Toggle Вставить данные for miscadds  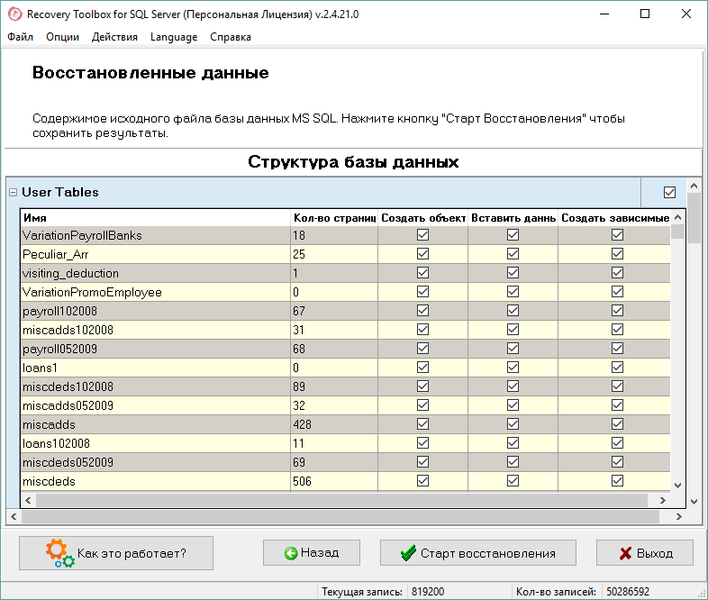(x=513, y=425)
